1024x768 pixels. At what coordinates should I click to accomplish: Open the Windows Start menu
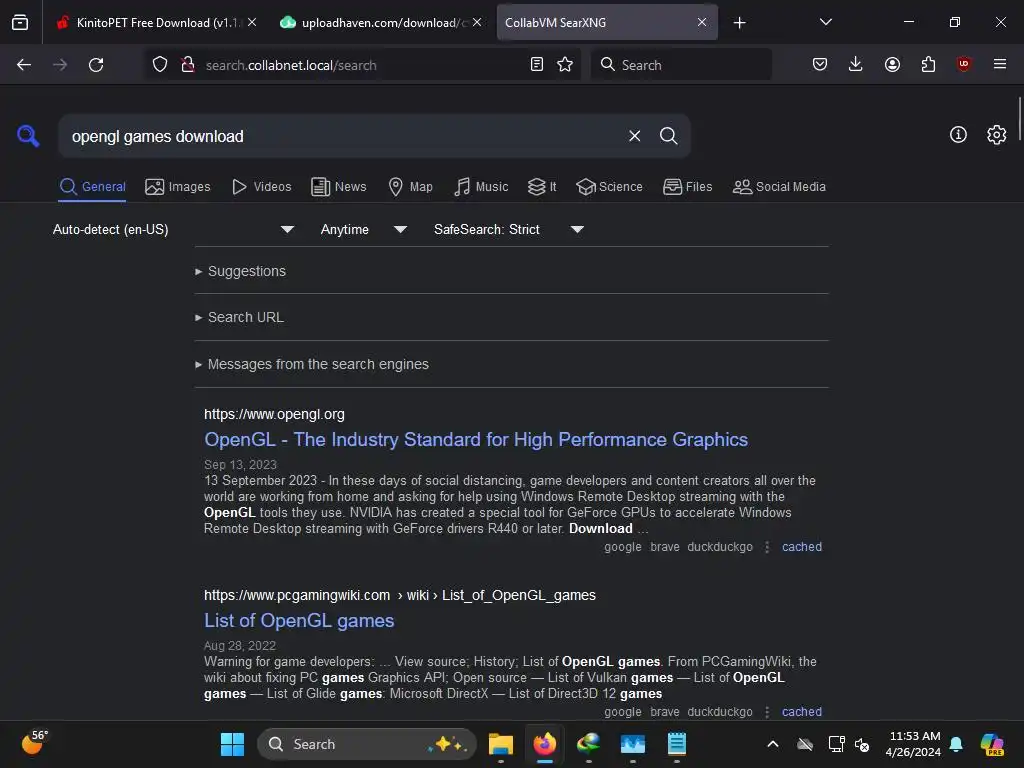tap(232, 744)
